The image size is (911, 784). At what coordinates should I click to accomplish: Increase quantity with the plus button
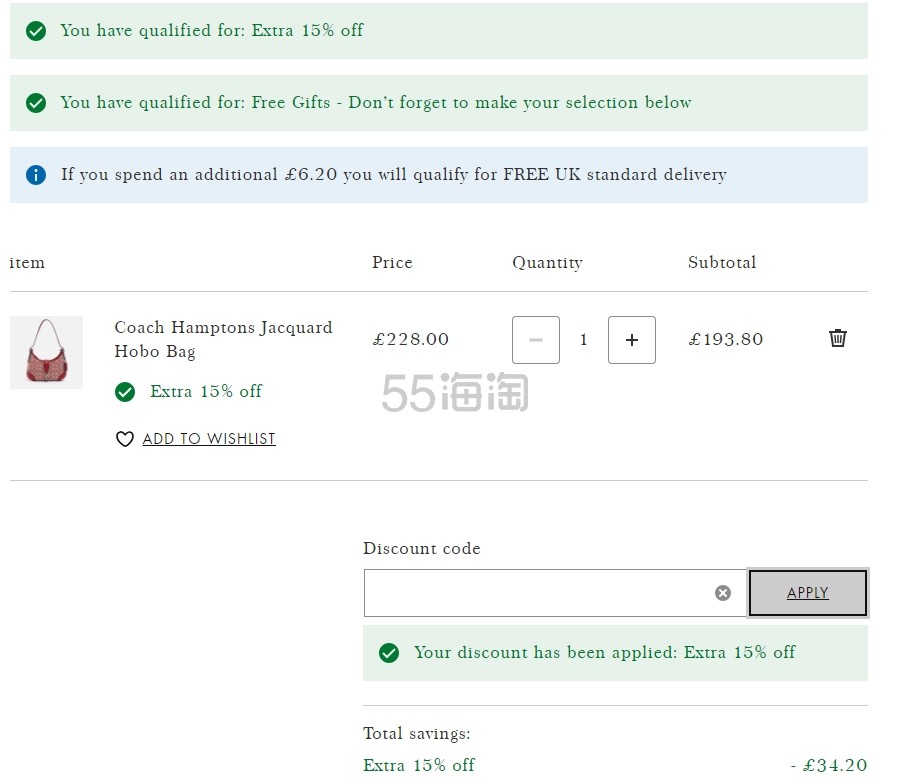(x=632, y=340)
